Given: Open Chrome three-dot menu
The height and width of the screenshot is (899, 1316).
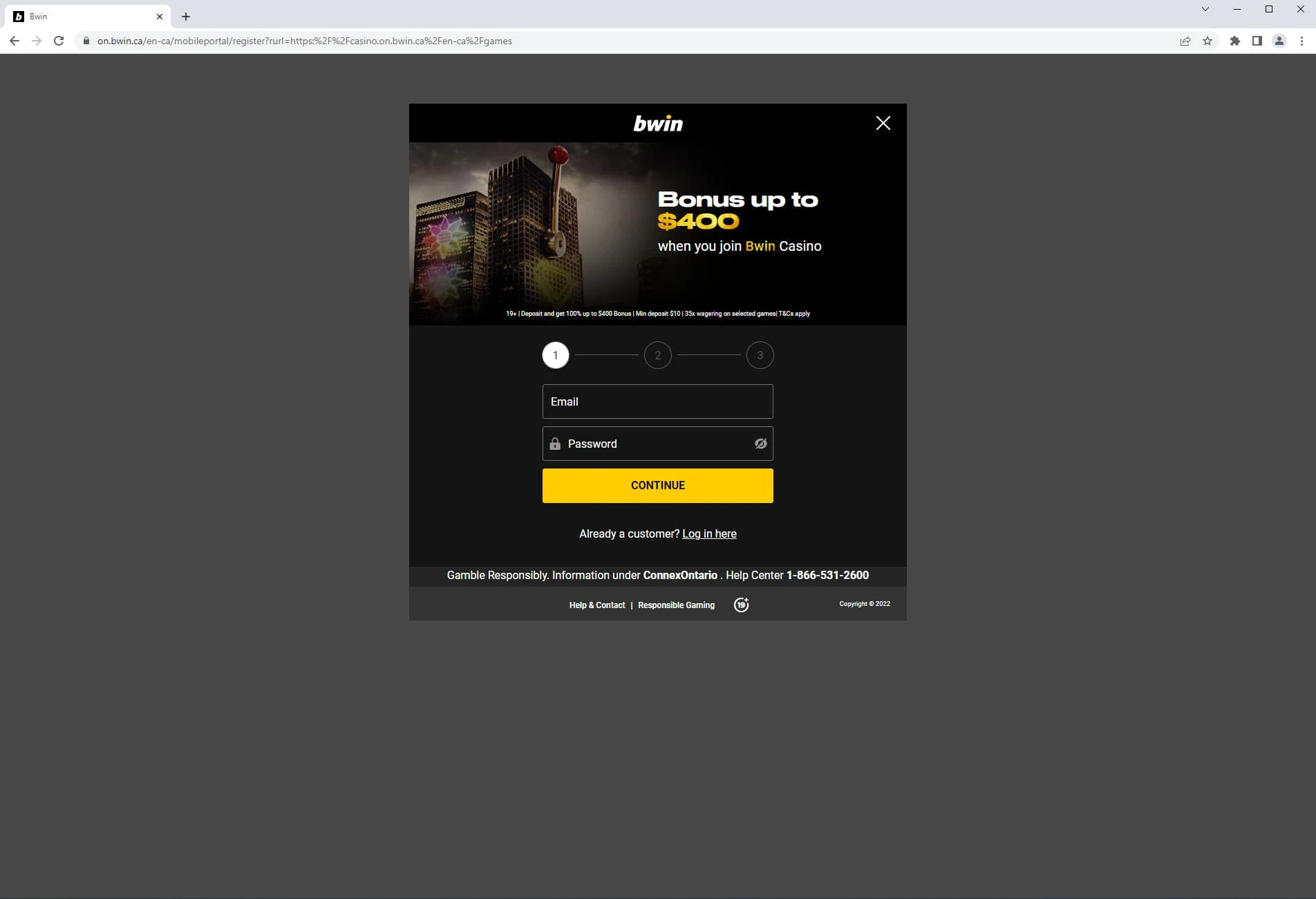Looking at the screenshot, I should coord(1301,41).
